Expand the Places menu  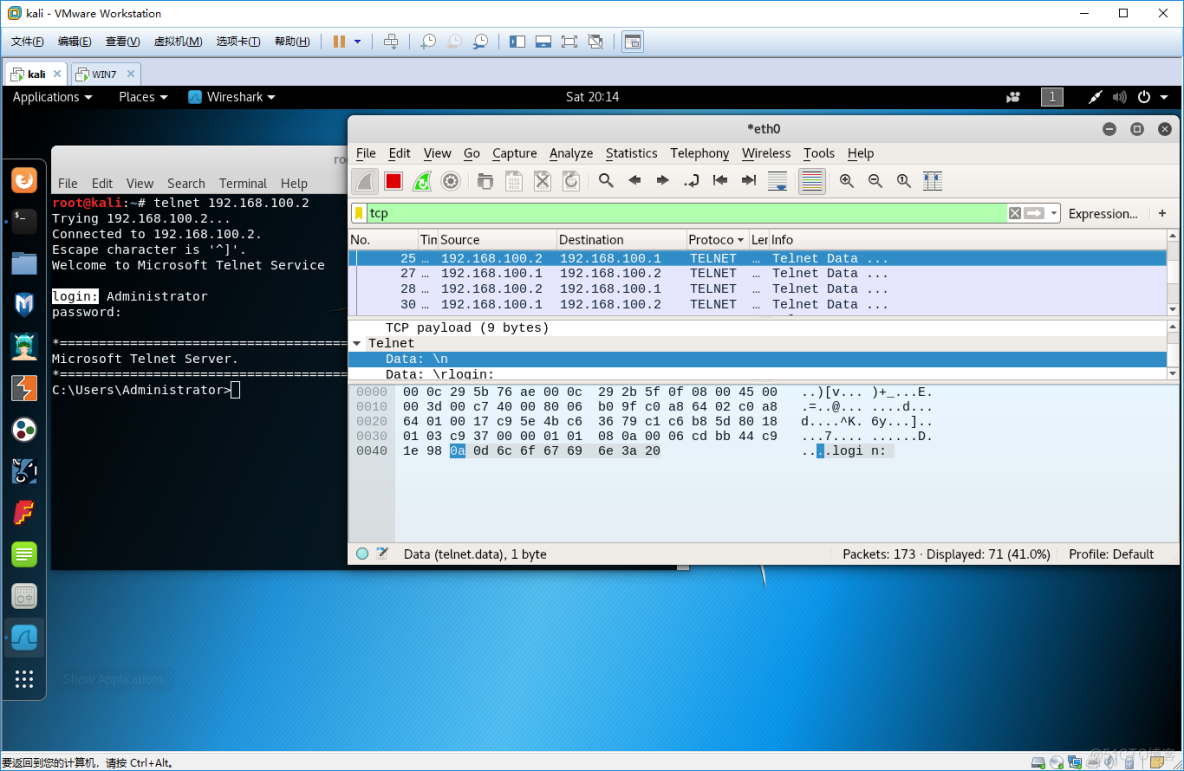click(x=143, y=97)
